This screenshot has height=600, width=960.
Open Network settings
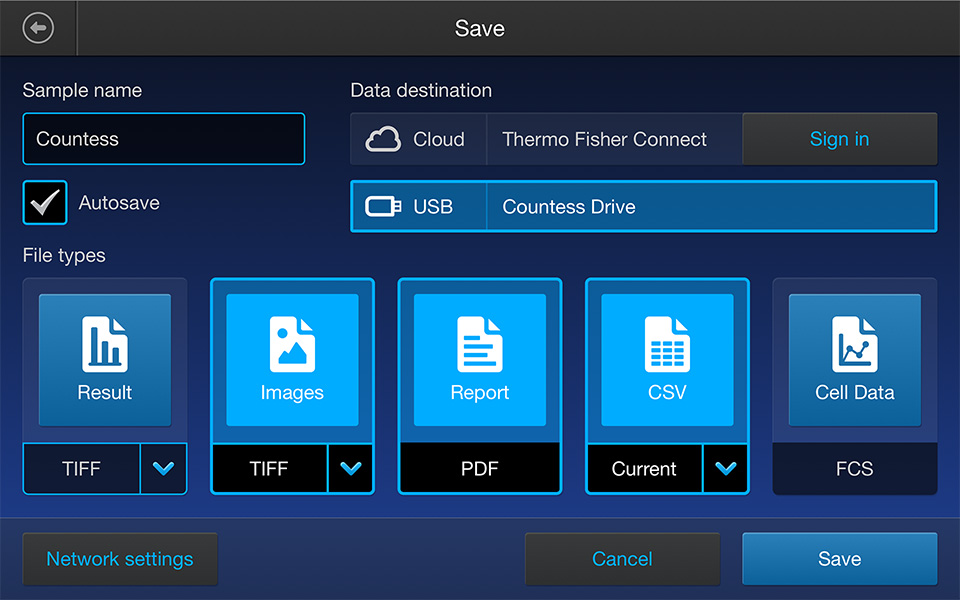(120, 559)
